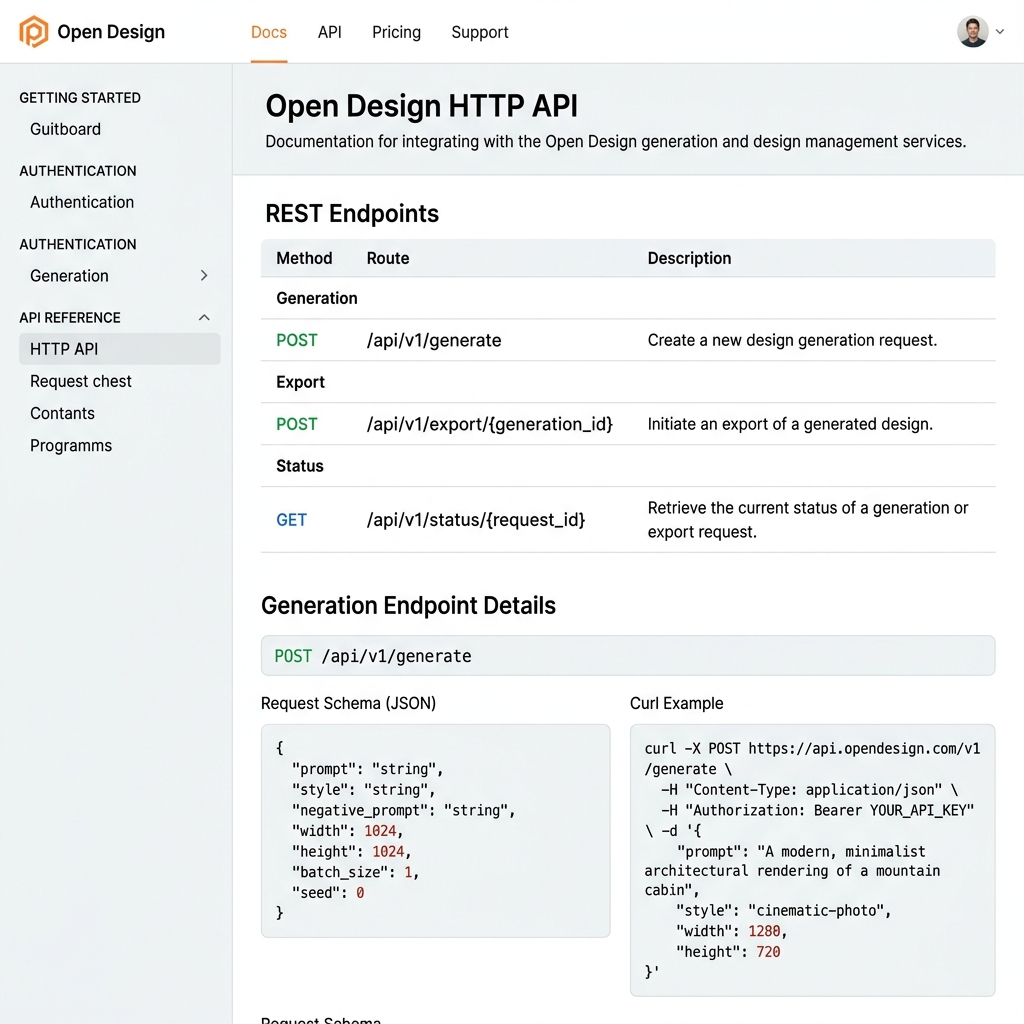The image size is (1024, 1024).
Task: Open the Support navigation item
Action: tap(479, 32)
